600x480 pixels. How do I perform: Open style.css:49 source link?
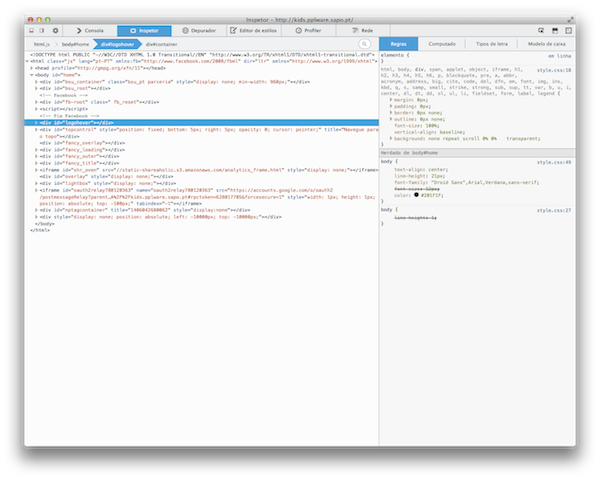[x=554, y=162]
